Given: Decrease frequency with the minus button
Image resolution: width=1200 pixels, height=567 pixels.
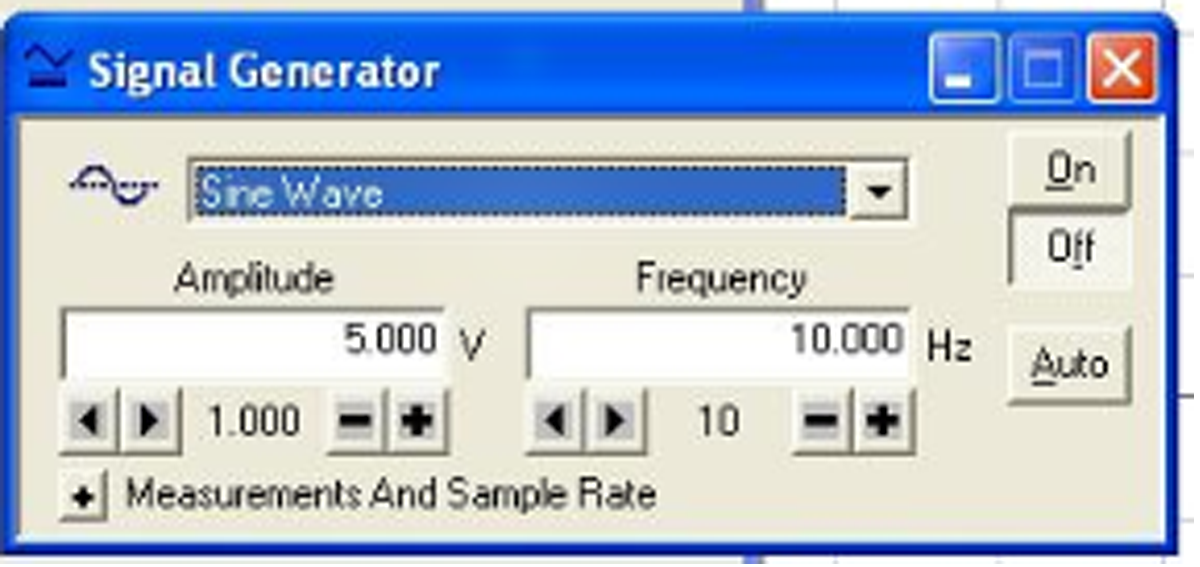Looking at the screenshot, I should [821, 422].
